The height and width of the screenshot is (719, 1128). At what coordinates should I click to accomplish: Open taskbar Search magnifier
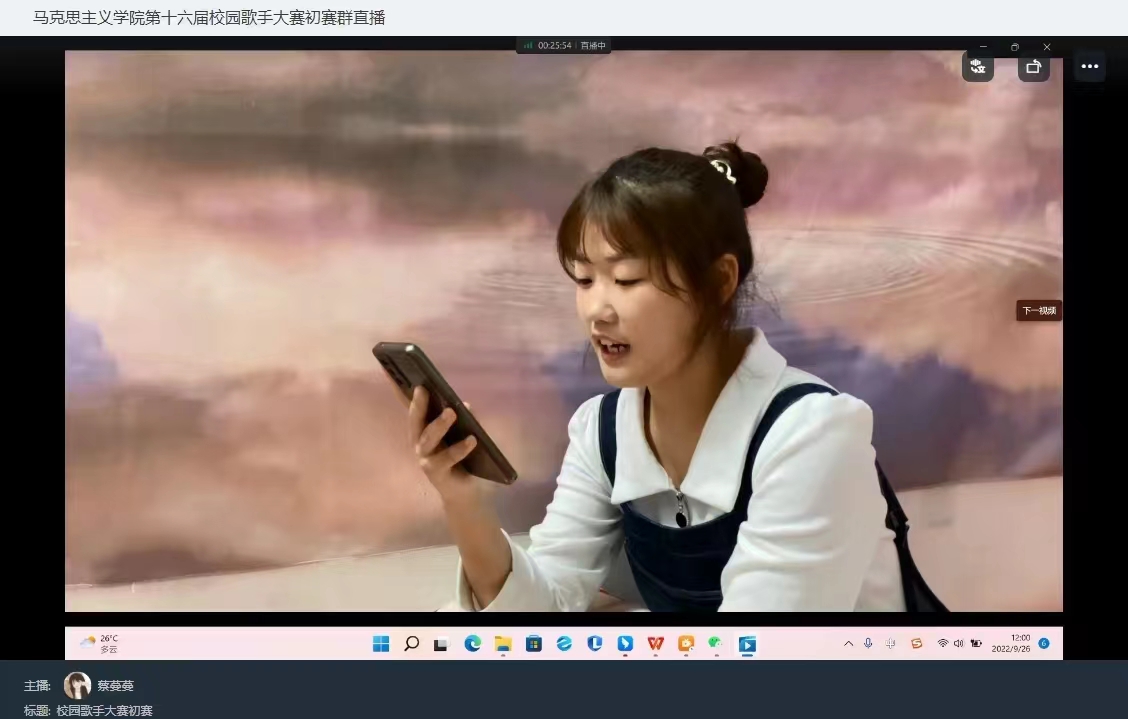point(411,644)
